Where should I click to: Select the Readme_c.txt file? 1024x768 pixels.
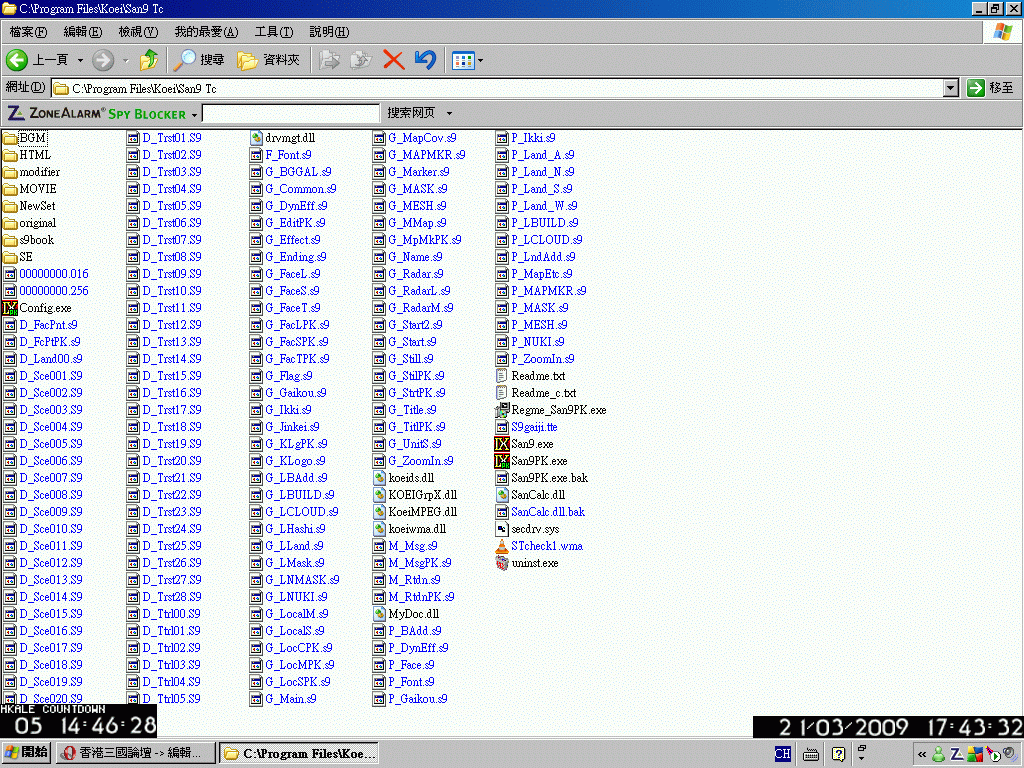point(536,392)
